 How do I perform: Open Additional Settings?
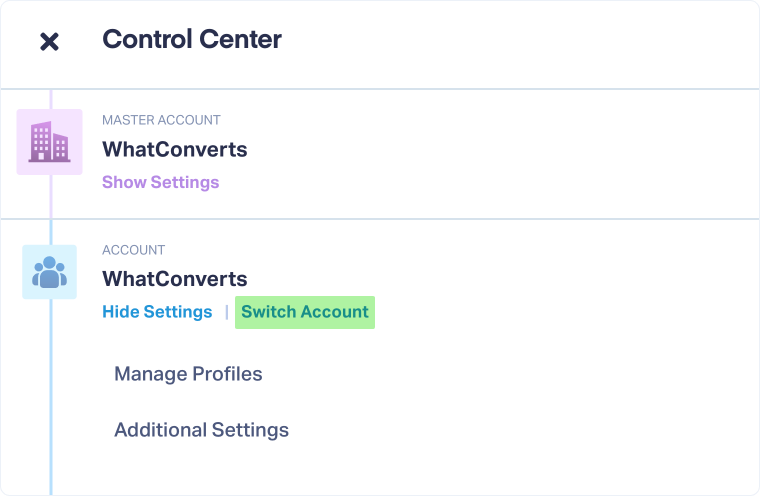tap(201, 430)
